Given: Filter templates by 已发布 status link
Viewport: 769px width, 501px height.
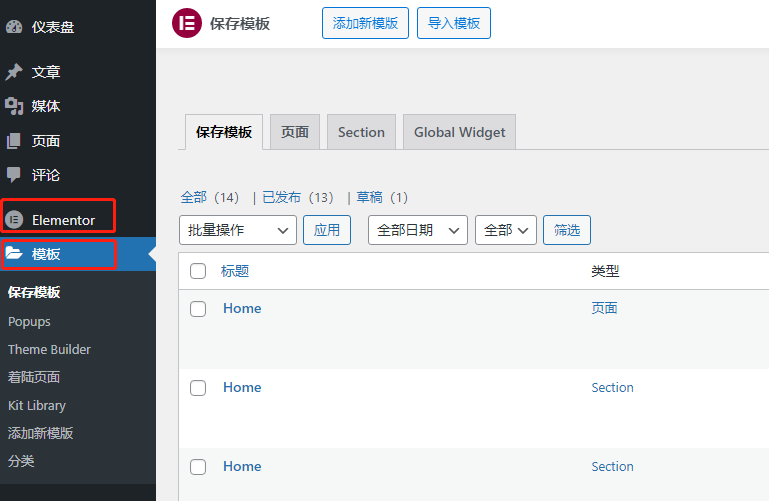Looking at the screenshot, I should 298,197.
